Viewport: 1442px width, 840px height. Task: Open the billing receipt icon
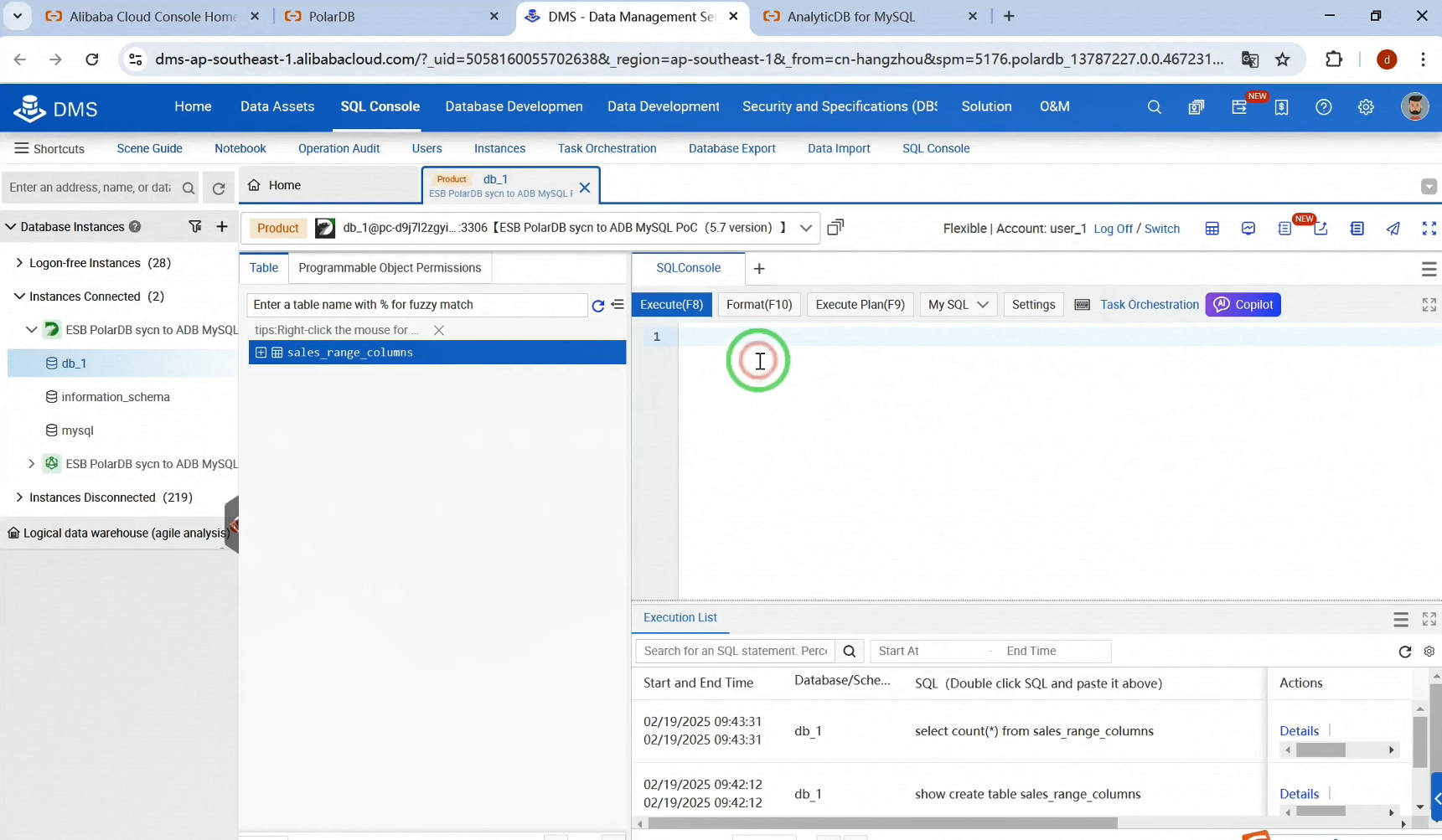click(x=1281, y=107)
